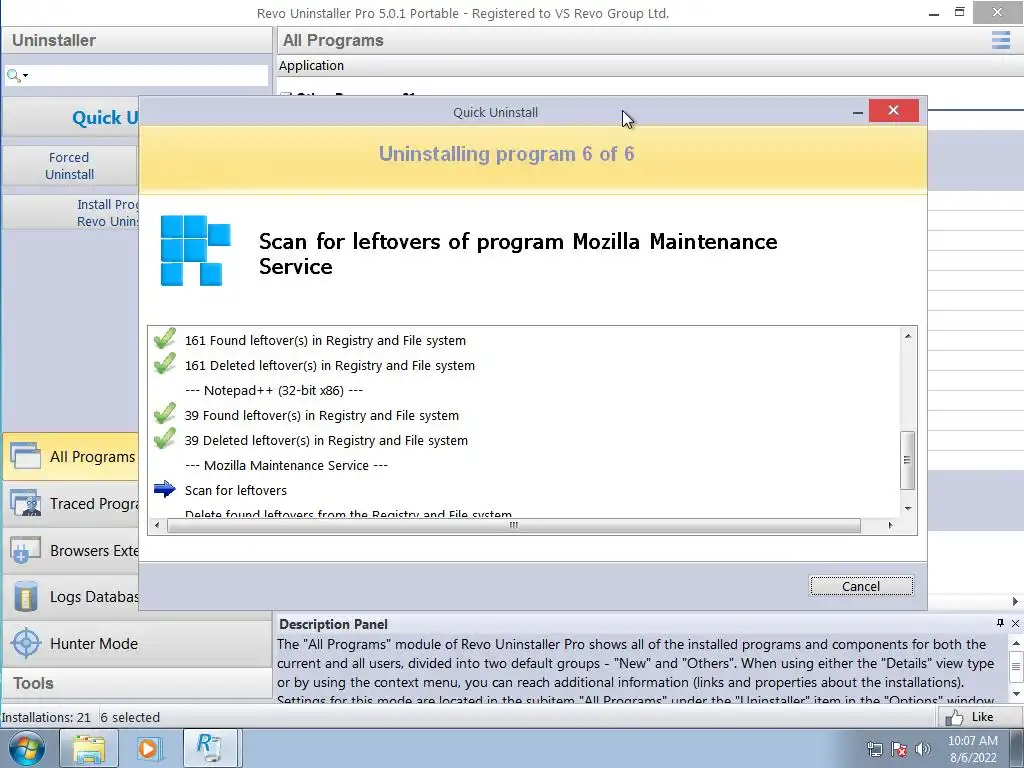Click Revo Uninstaller taskbar icon
This screenshot has width=1024, height=768.
(210, 748)
